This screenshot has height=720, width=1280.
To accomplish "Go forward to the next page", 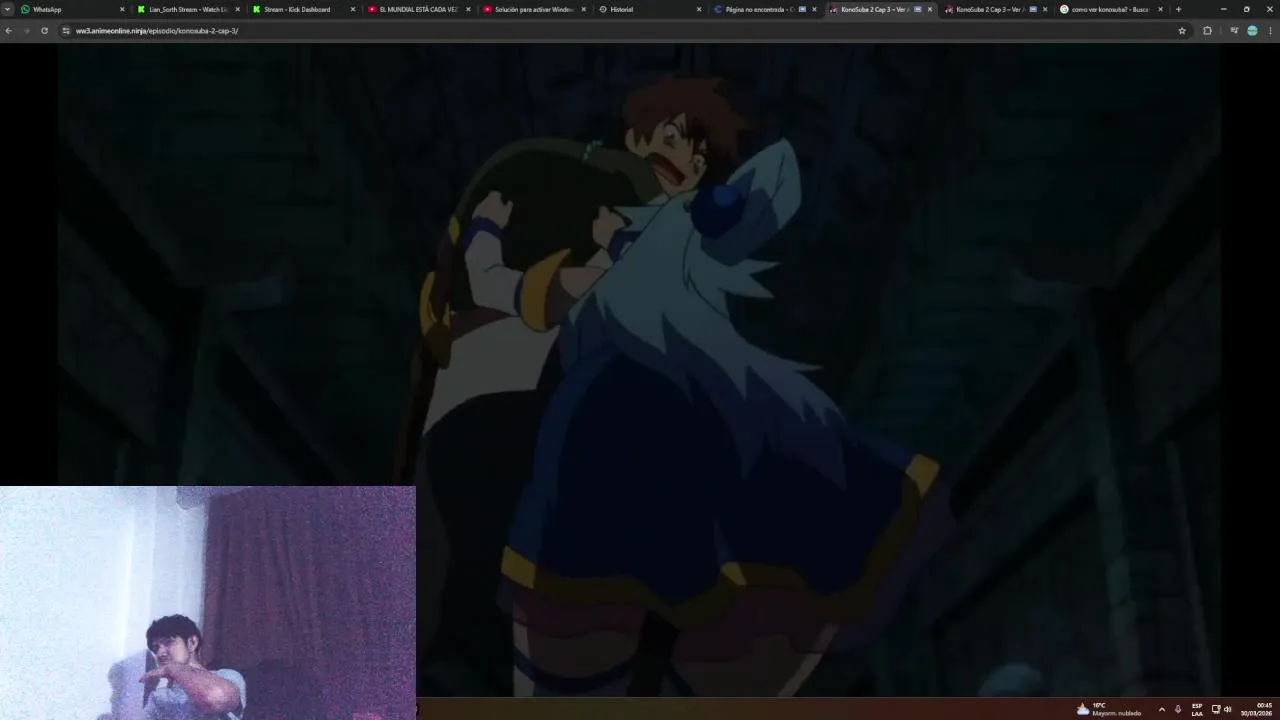I will pos(26,31).
